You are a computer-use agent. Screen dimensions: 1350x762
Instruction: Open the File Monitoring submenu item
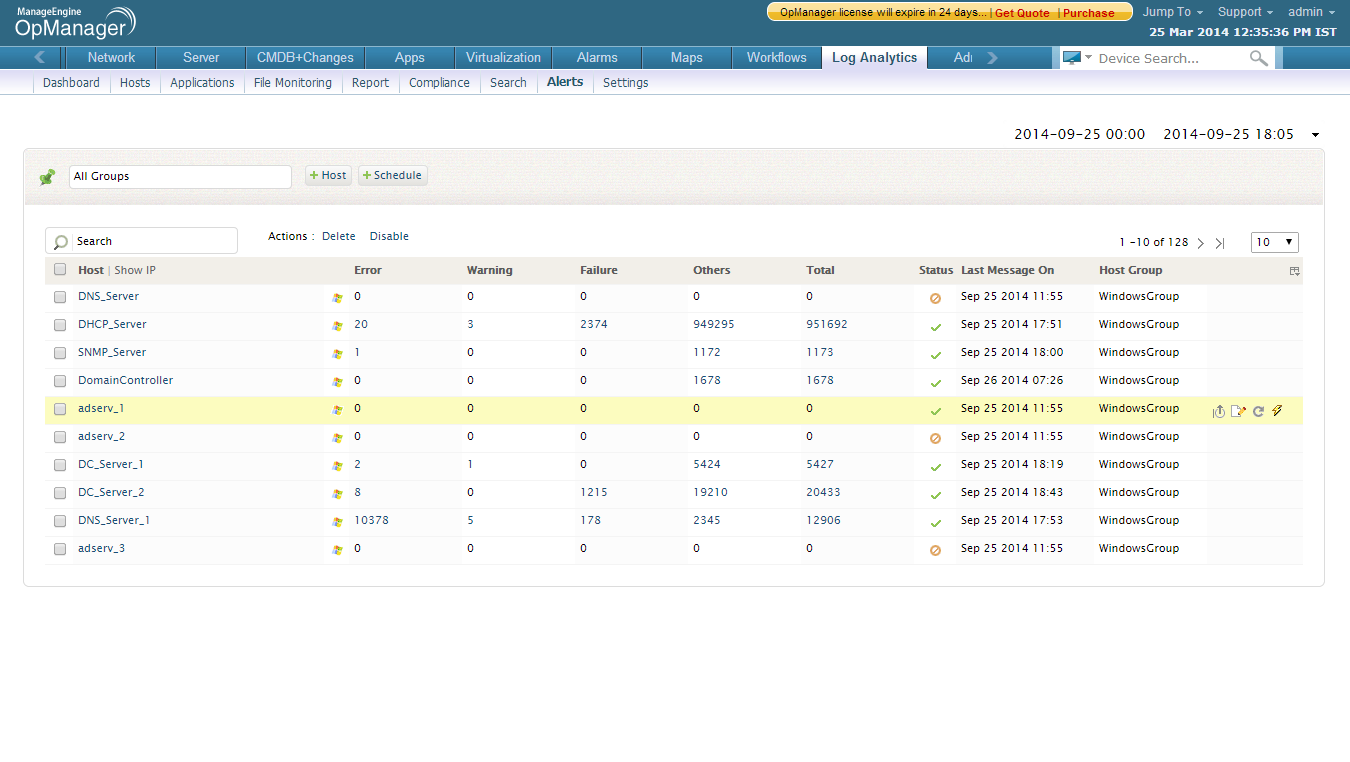coord(292,83)
